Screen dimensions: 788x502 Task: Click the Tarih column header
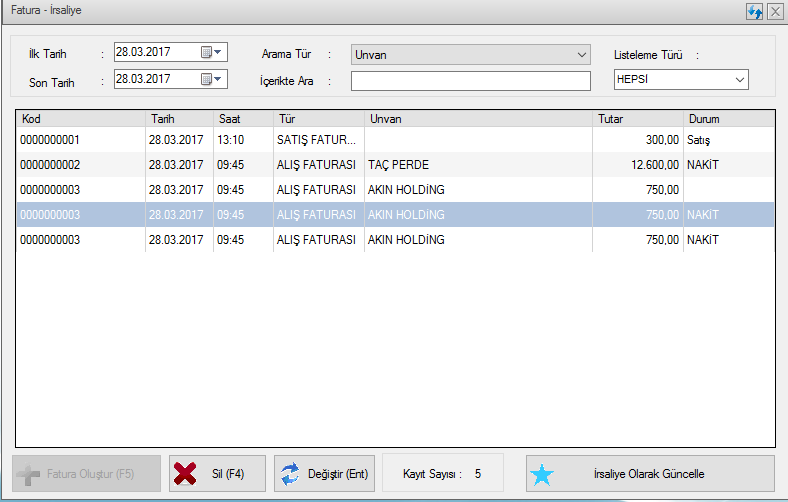click(178, 118)
